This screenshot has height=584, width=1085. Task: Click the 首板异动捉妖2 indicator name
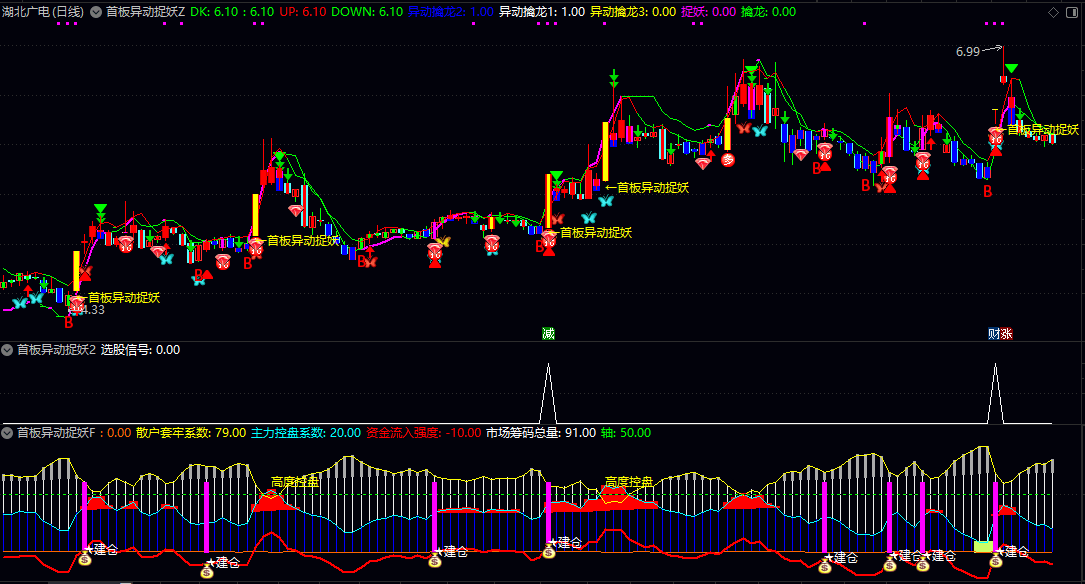pos(56,350)
